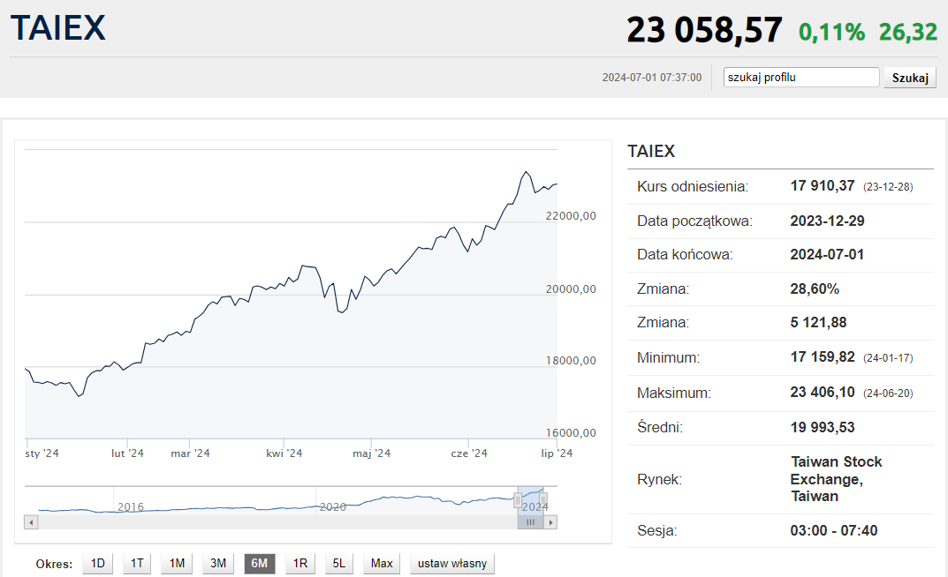948x577 pixels.
Task: Click the lut '24 x-axis label
Action: (128, 453)
